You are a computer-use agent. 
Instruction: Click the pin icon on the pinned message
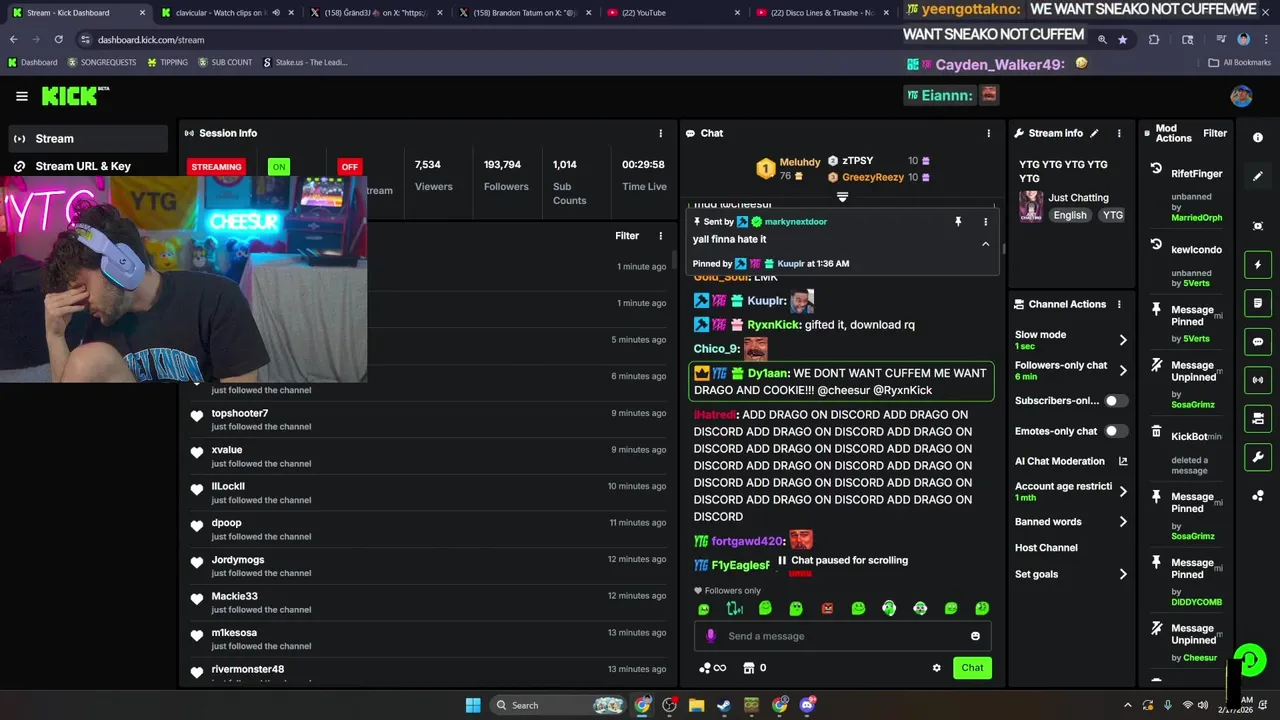pos(958,222)
